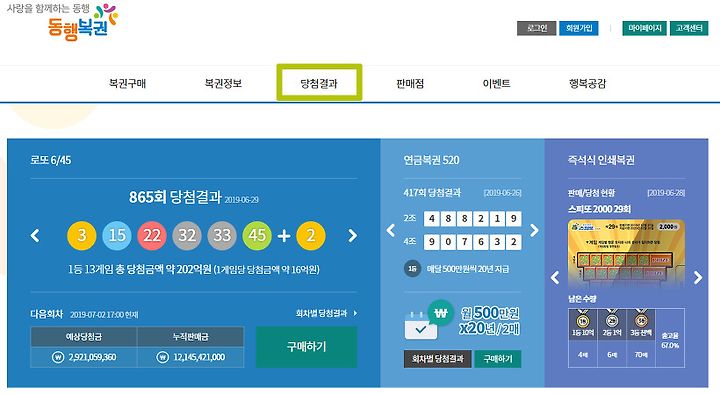Click the green won coin icon
The image size is (720, 394).
tap(440, 313)
